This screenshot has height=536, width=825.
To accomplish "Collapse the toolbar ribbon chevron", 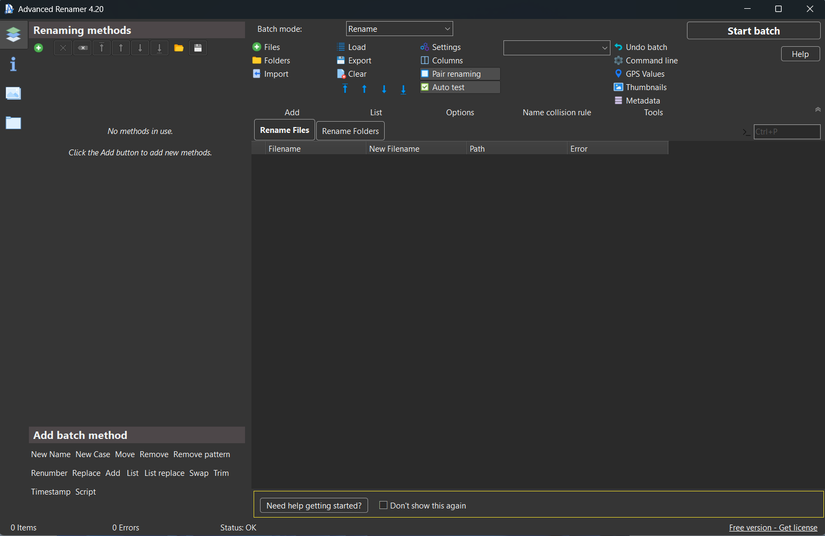I will pyautogui.click(x=818, y=109).
